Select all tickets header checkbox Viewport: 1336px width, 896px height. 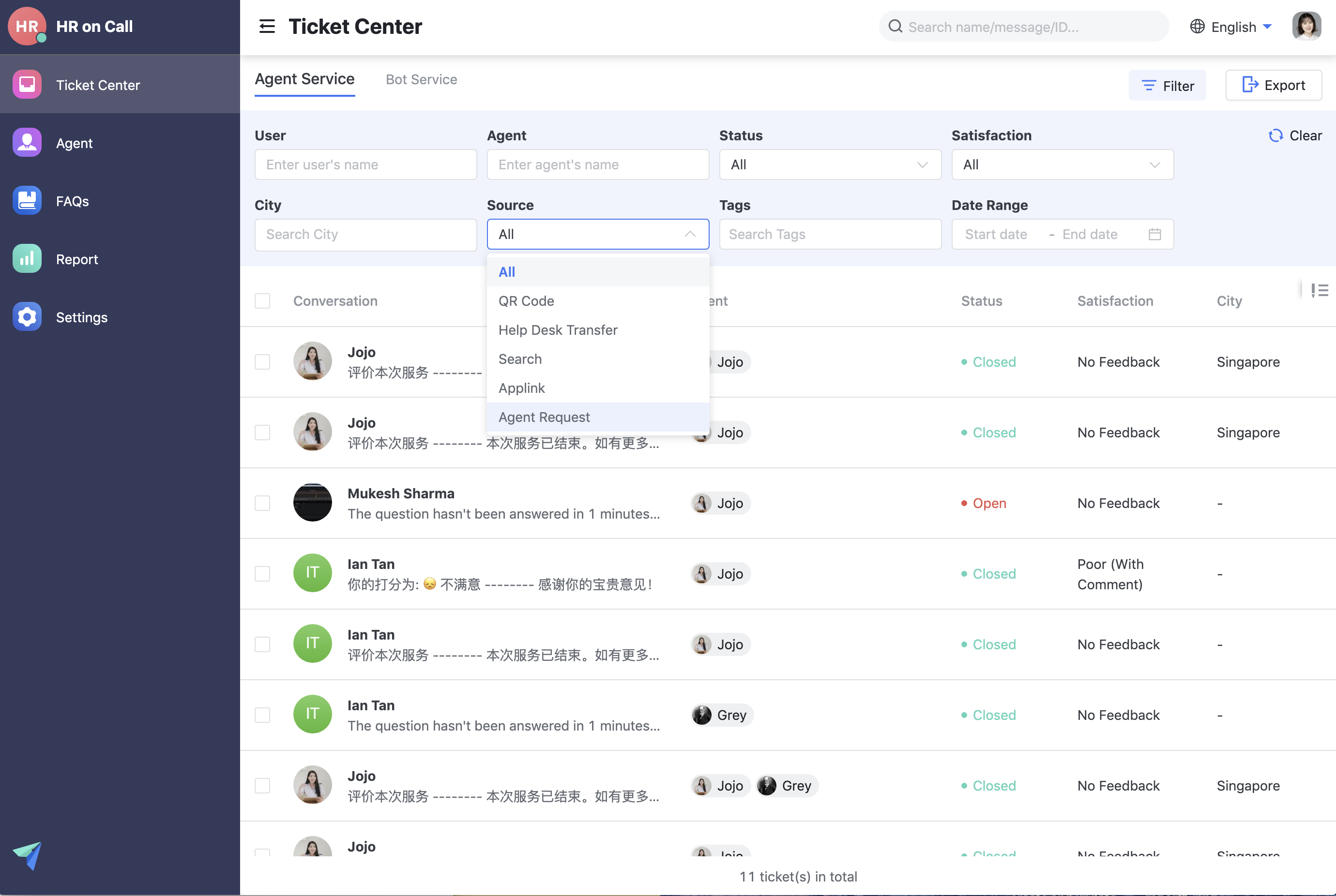click(262, 301)
